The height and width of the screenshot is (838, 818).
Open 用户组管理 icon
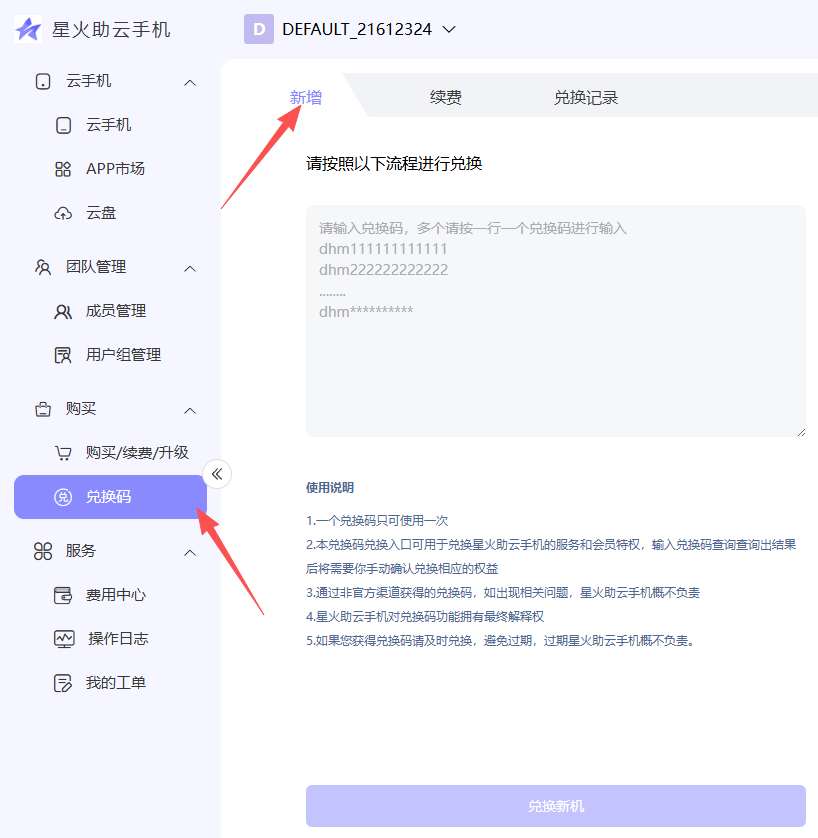click(x=63, y=356)
